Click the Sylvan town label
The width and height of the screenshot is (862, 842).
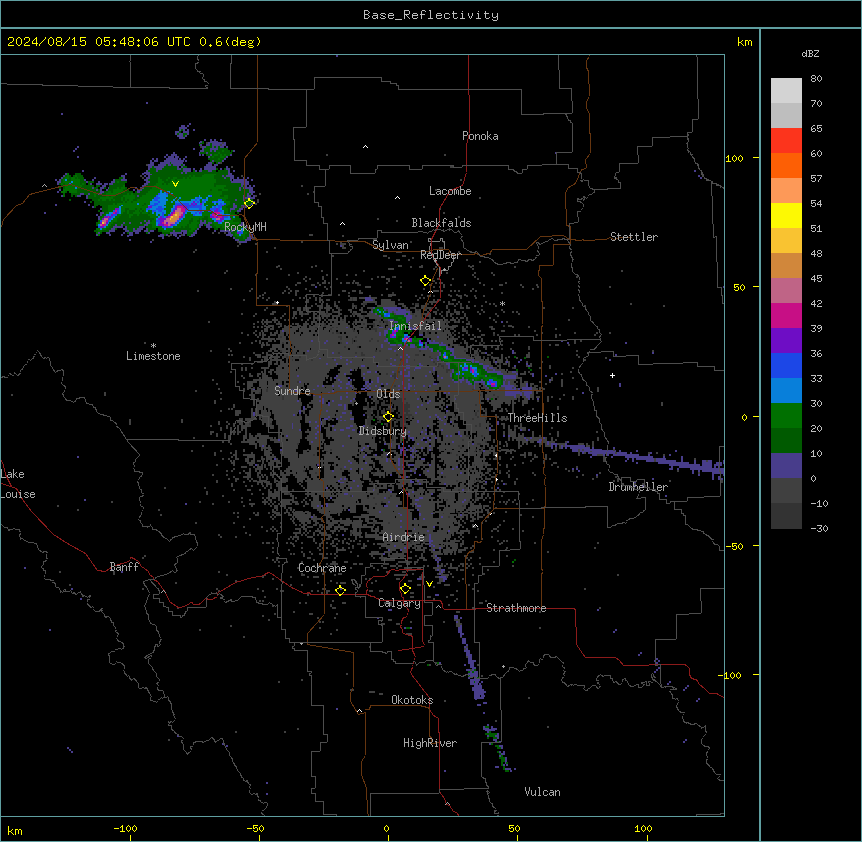coord(390,245)
